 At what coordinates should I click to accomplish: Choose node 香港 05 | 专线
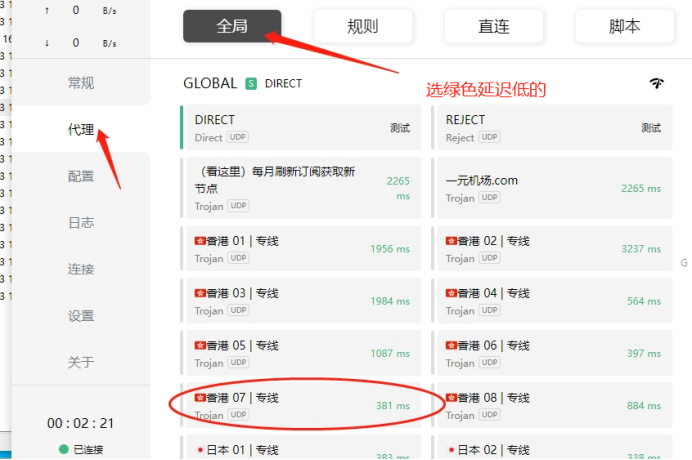click(x=301, y=353)
